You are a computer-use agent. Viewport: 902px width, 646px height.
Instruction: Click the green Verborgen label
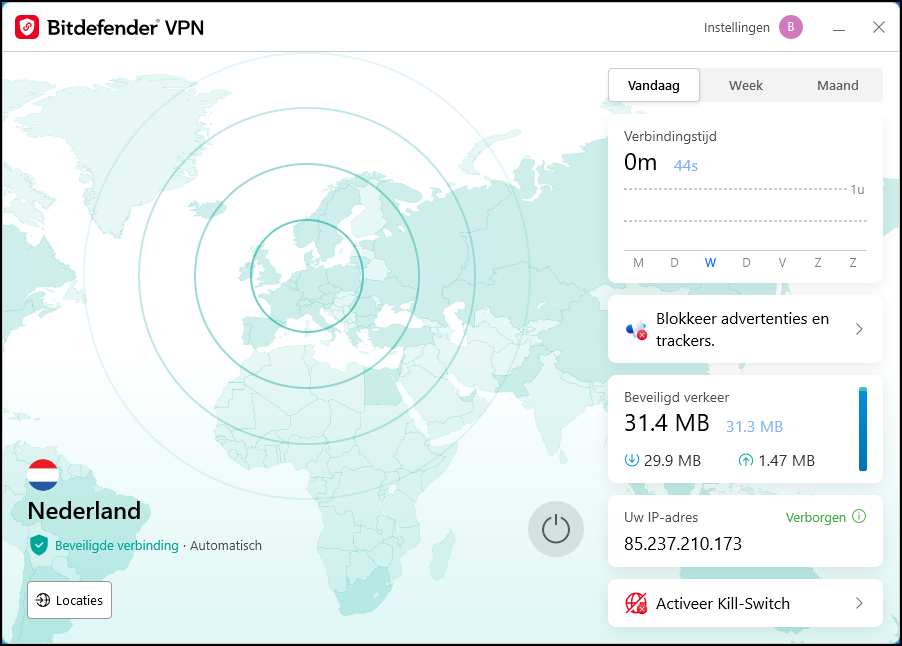pyautogui.click(x=816, y=517)
